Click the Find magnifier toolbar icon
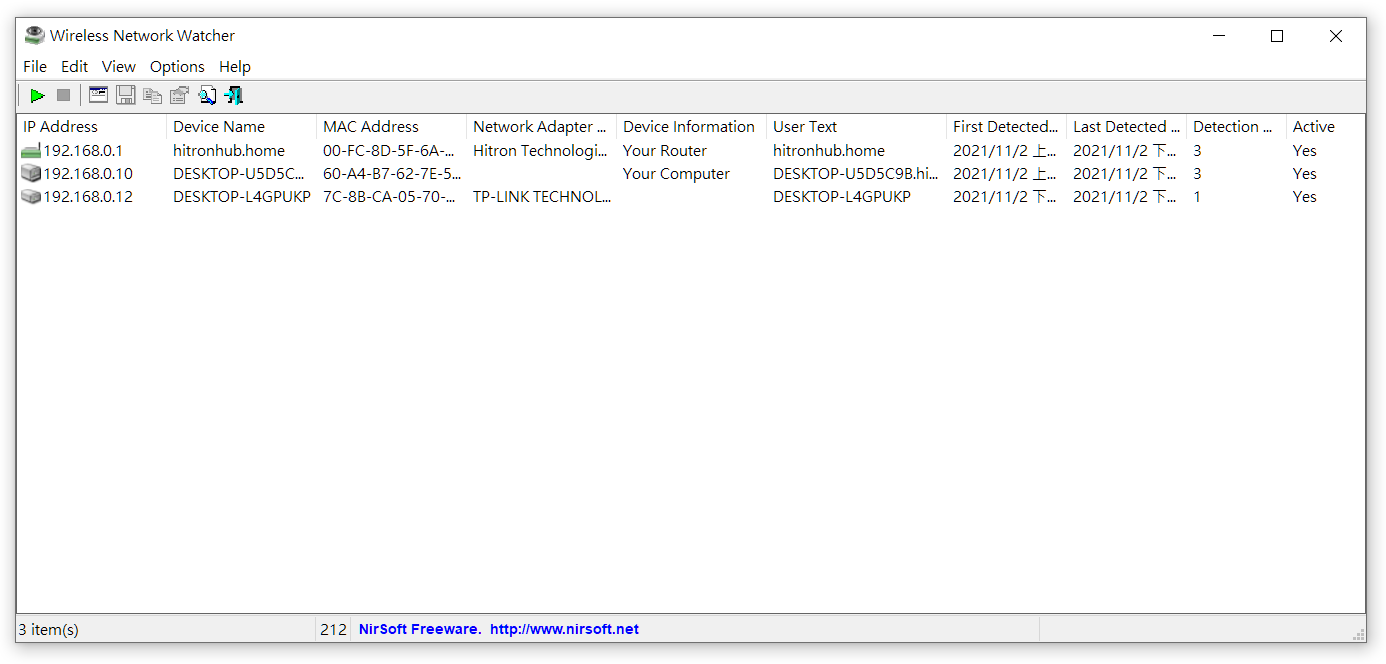1386x664 pixels. pos(207,96)
